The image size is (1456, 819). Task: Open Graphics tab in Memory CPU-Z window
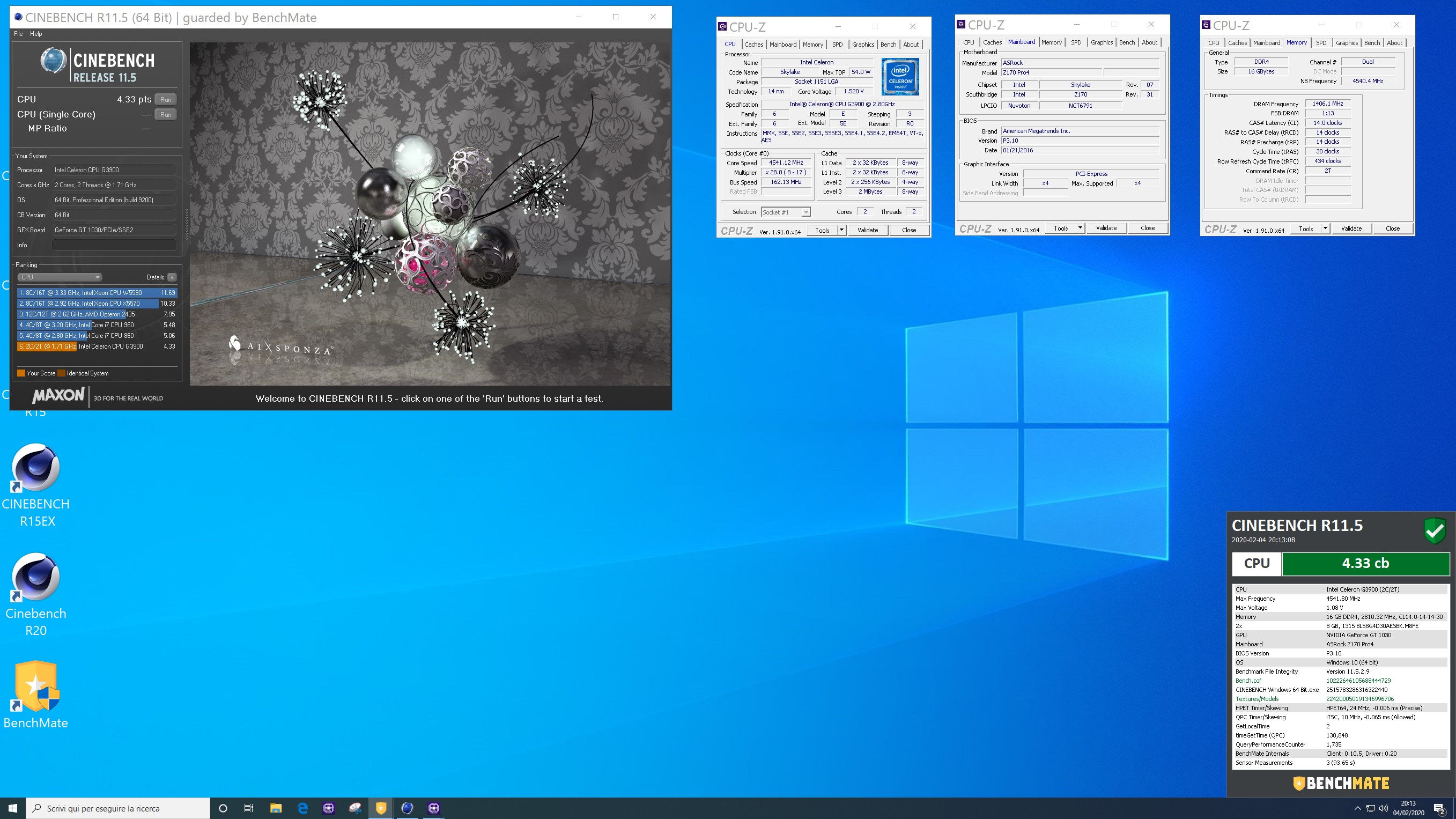1347,43
